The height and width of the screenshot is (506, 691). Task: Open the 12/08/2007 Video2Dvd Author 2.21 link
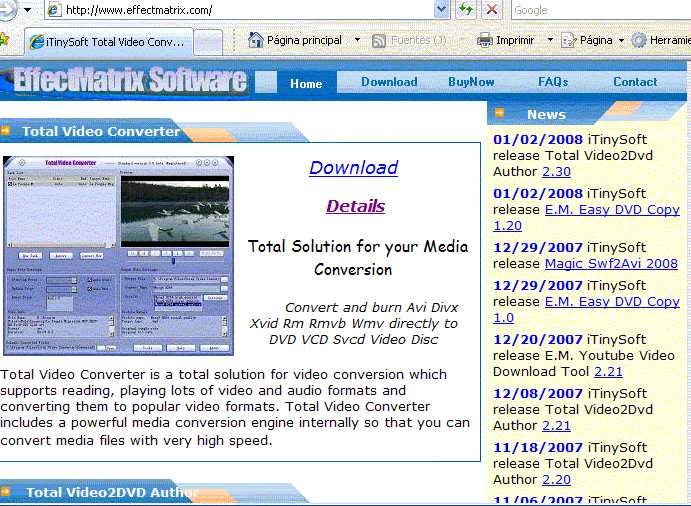556,426
